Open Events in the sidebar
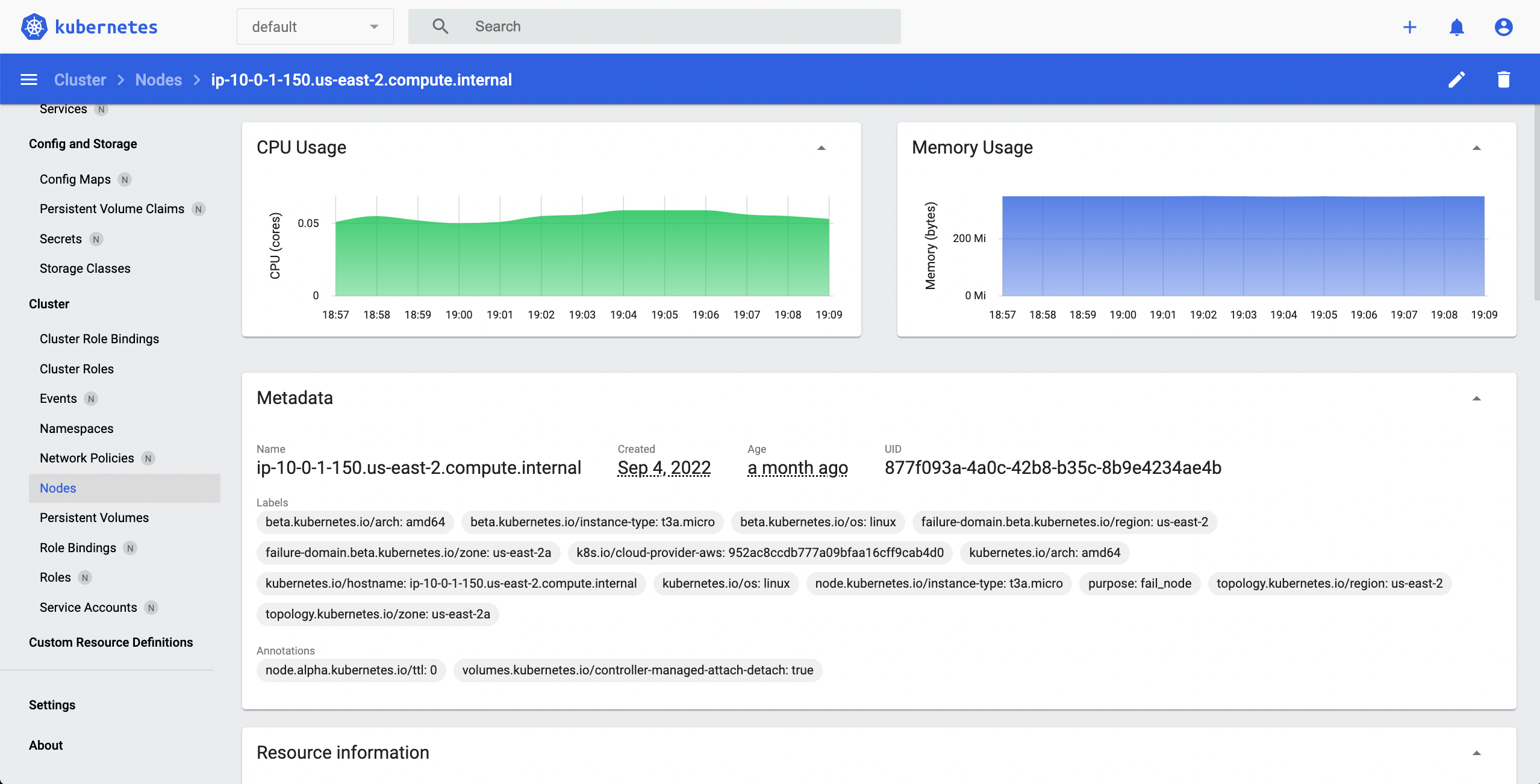The image size is (1540, 784). [58, 399]
